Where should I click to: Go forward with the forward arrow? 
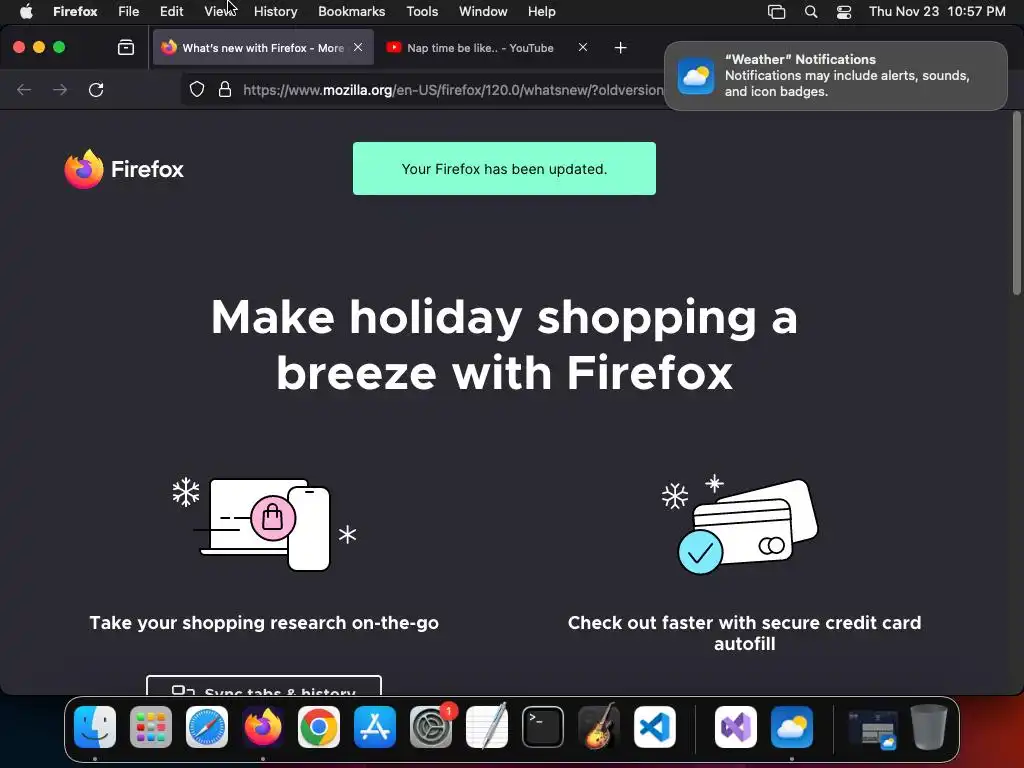(60, 89)
